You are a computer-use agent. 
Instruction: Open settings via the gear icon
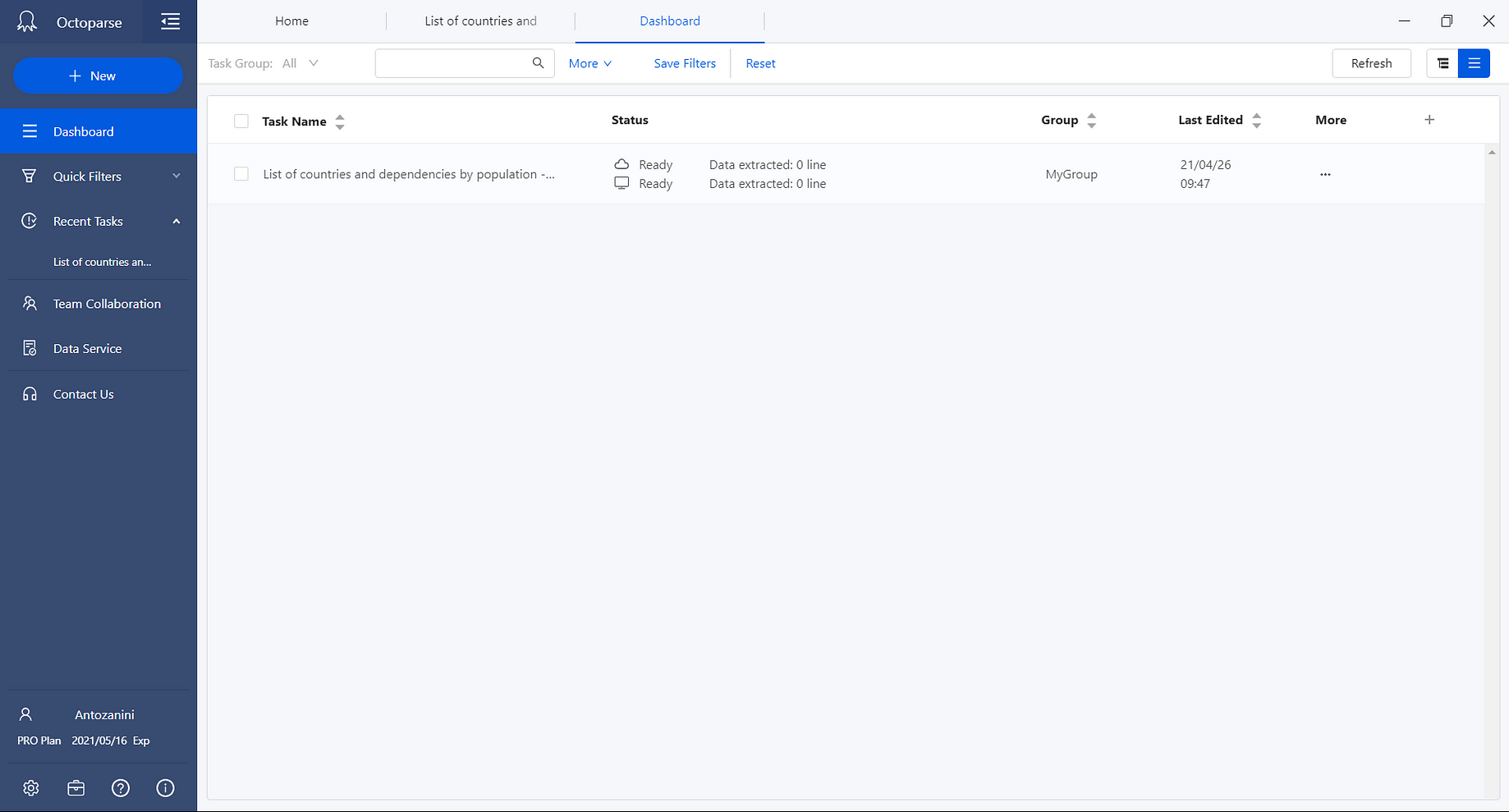[x=31, y=788]
